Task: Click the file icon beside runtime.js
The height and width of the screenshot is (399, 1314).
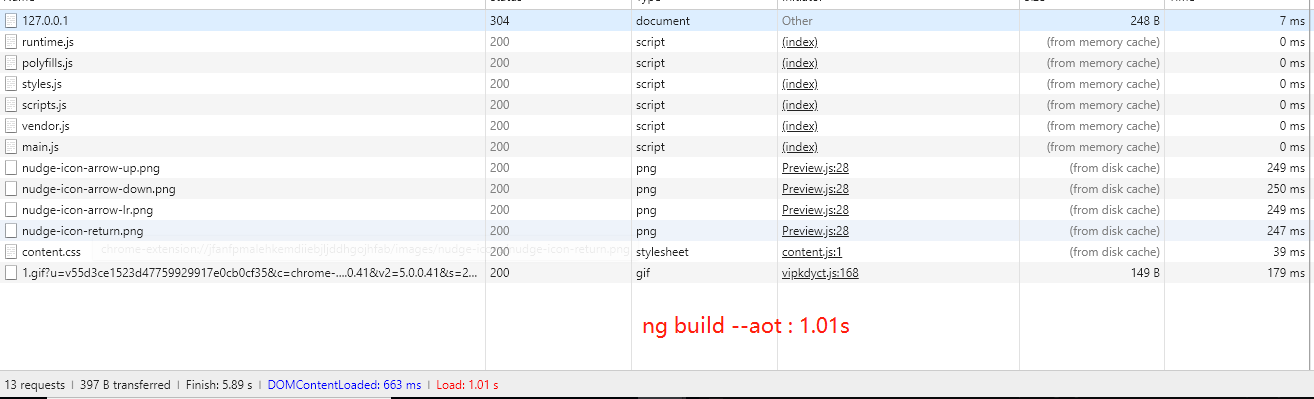Action: click(11, 42)
